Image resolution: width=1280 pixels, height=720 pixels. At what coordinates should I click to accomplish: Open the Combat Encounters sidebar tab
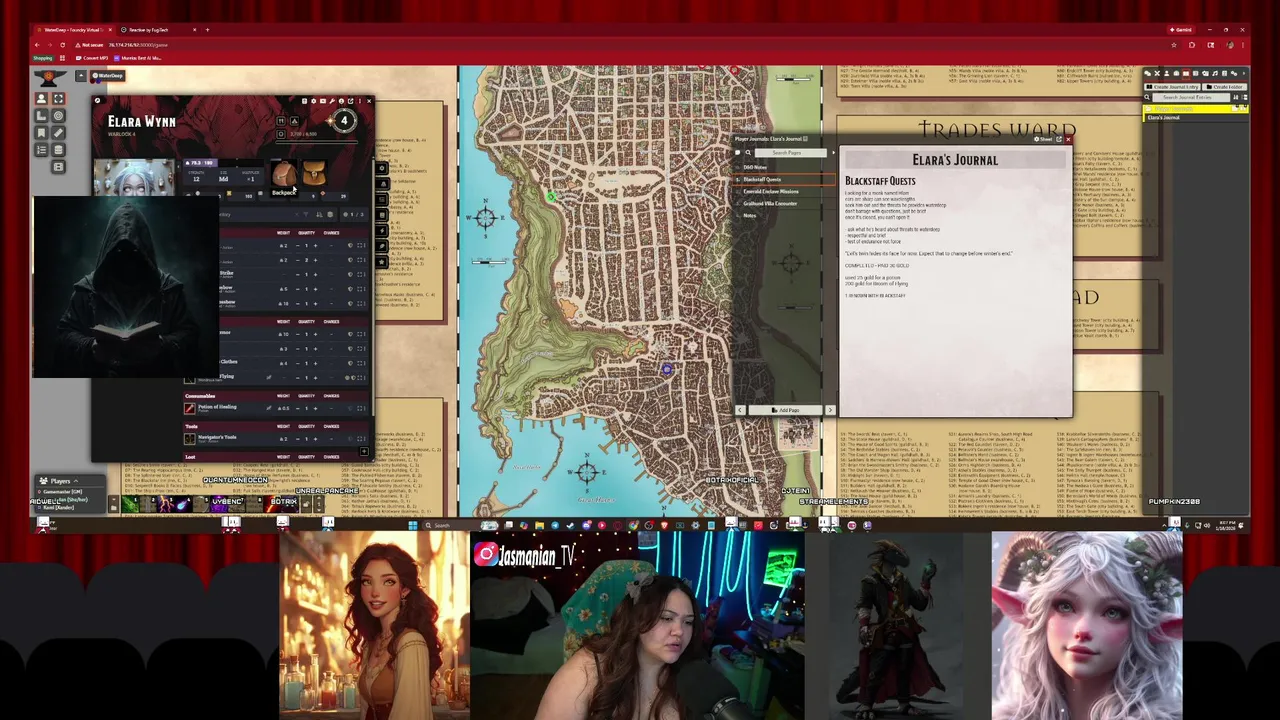coord(1157,73)
